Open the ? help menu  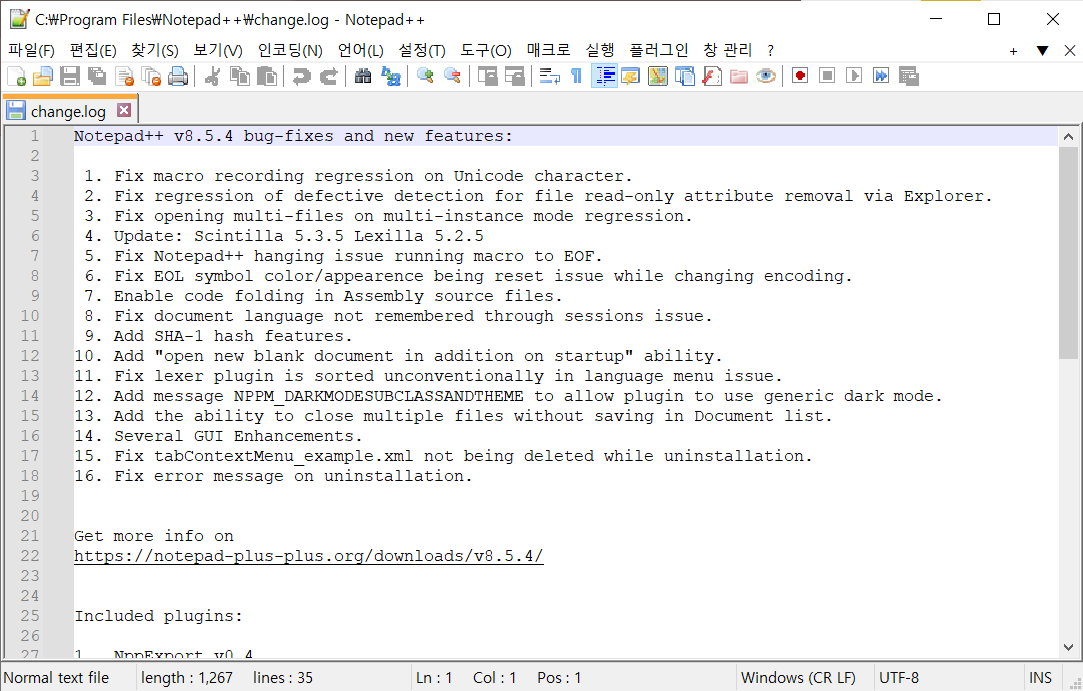pyautogui.click(x=770, y=50)
